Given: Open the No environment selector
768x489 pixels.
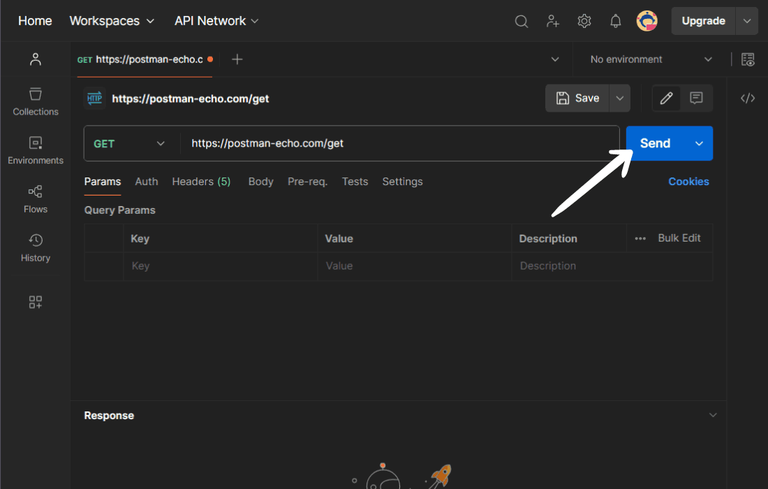Looking at the screenshot, I should pos(651,59).
